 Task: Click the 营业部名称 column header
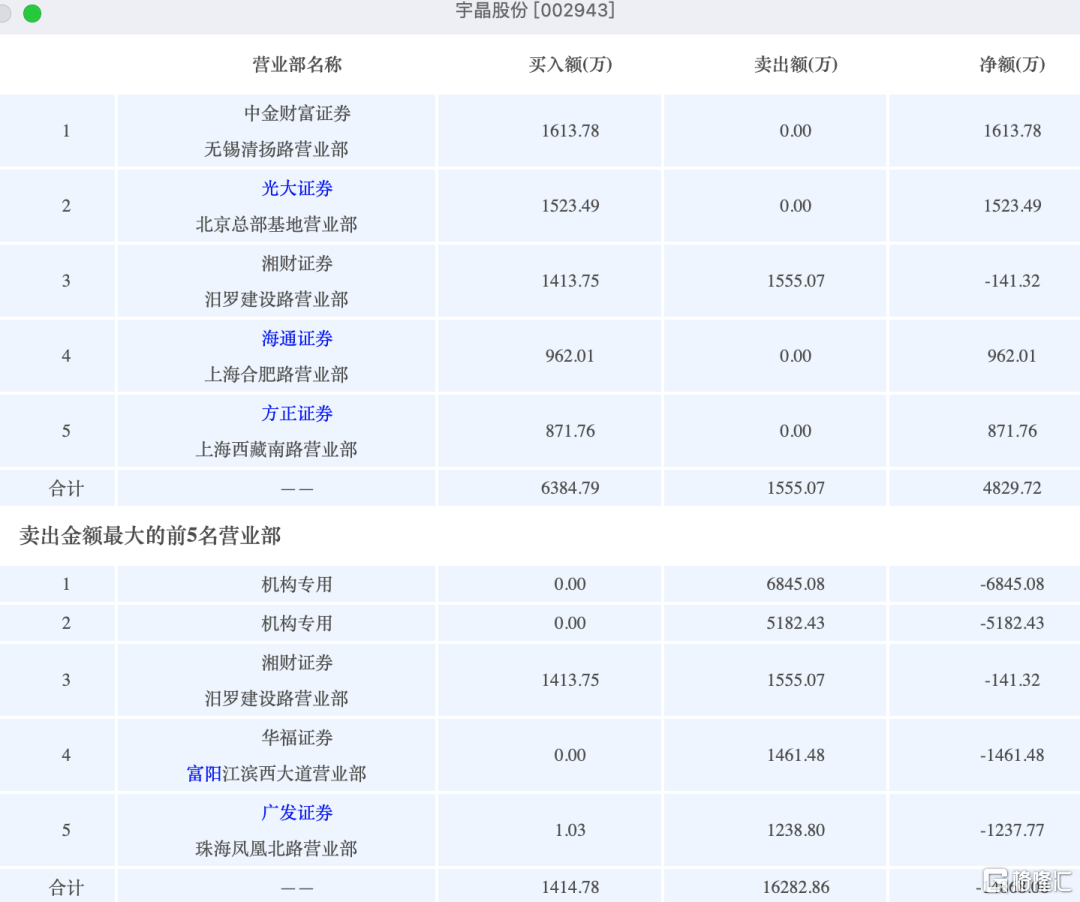pos(297,65)
